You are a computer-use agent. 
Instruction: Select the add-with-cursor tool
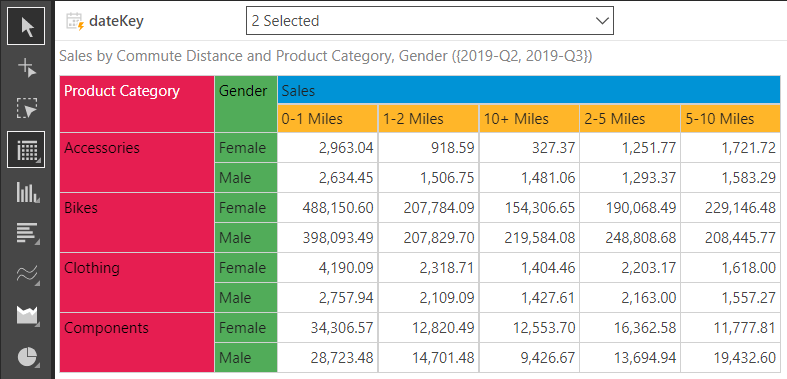(26, 67)
